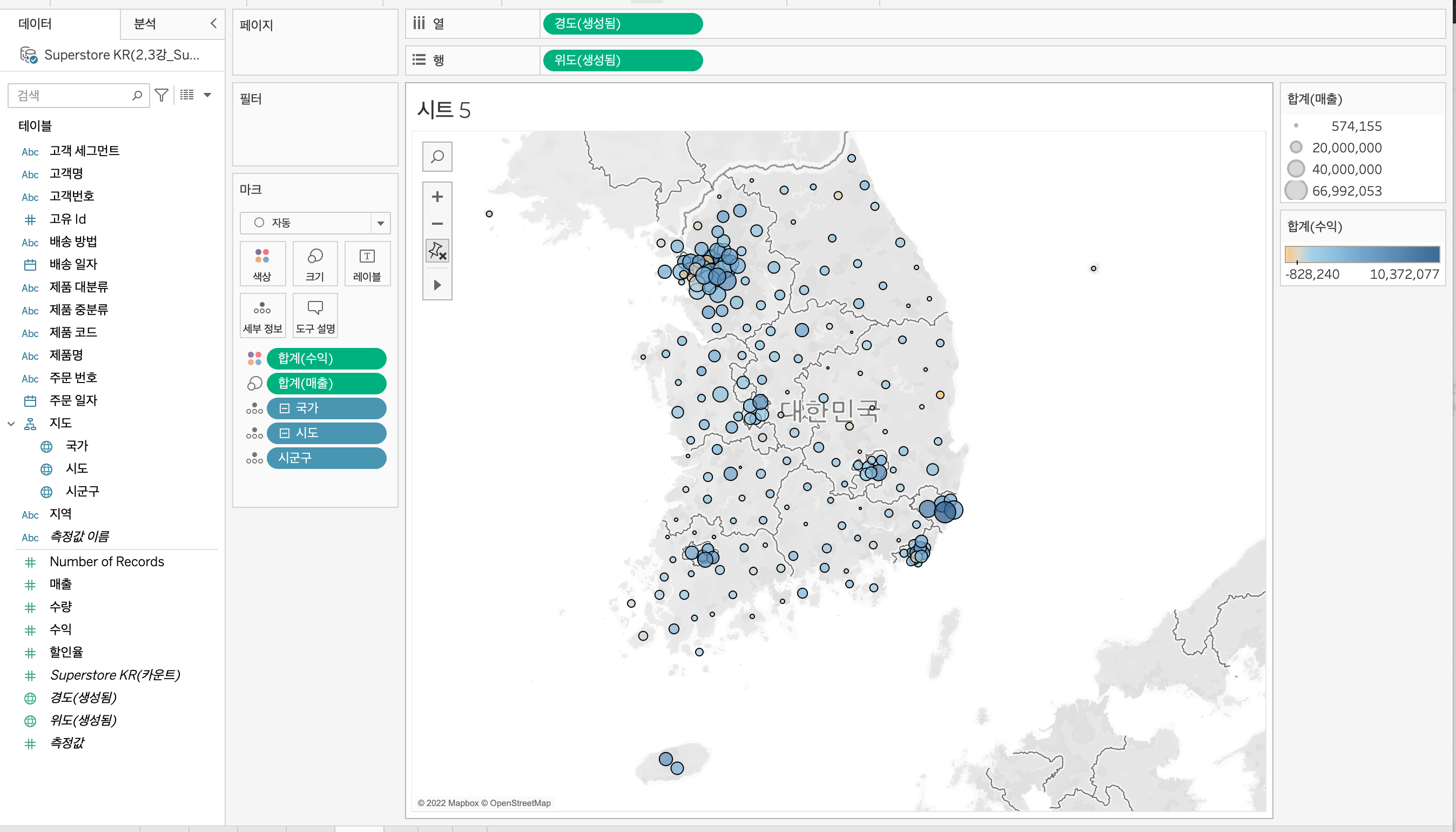Screen dimensions: 1456x832
Task: Collapse the 국가 pill hierarchy box
Action: [285, 408]
